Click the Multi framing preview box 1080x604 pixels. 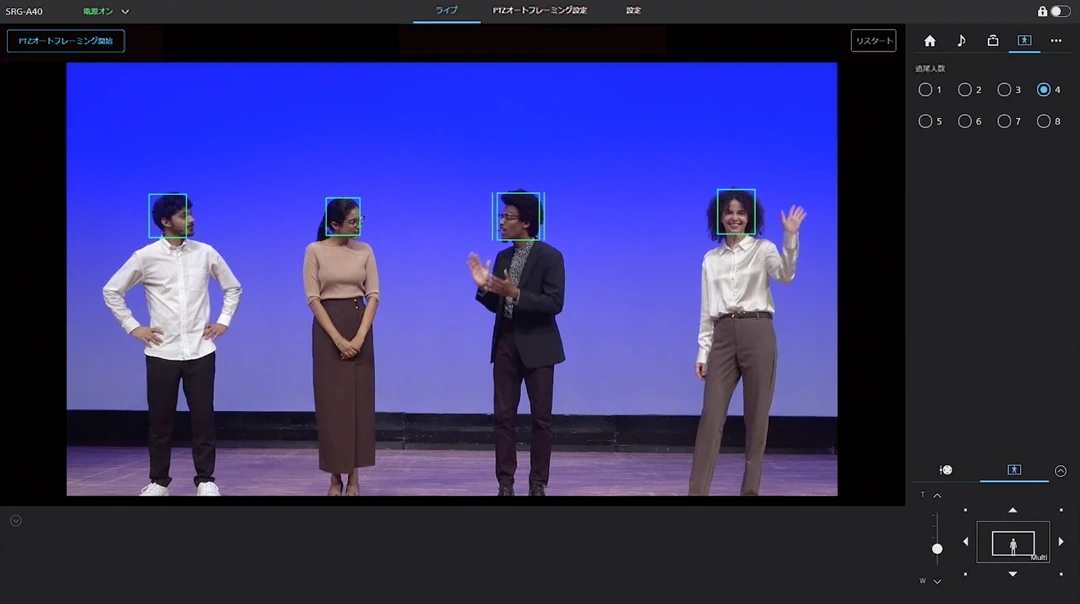(1013, 543)
